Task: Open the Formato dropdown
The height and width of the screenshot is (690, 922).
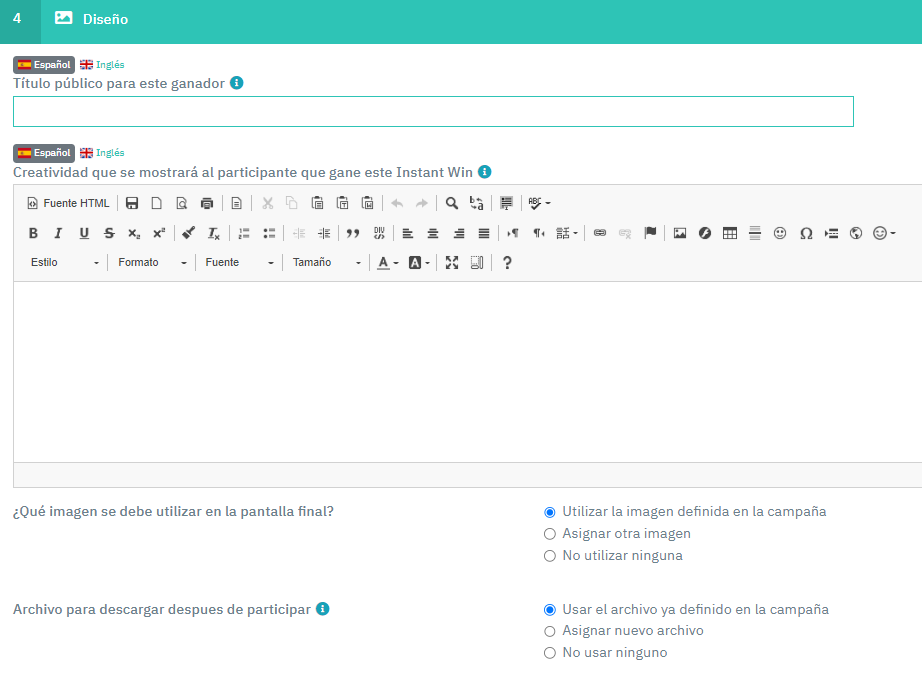Action: (152, 262)
